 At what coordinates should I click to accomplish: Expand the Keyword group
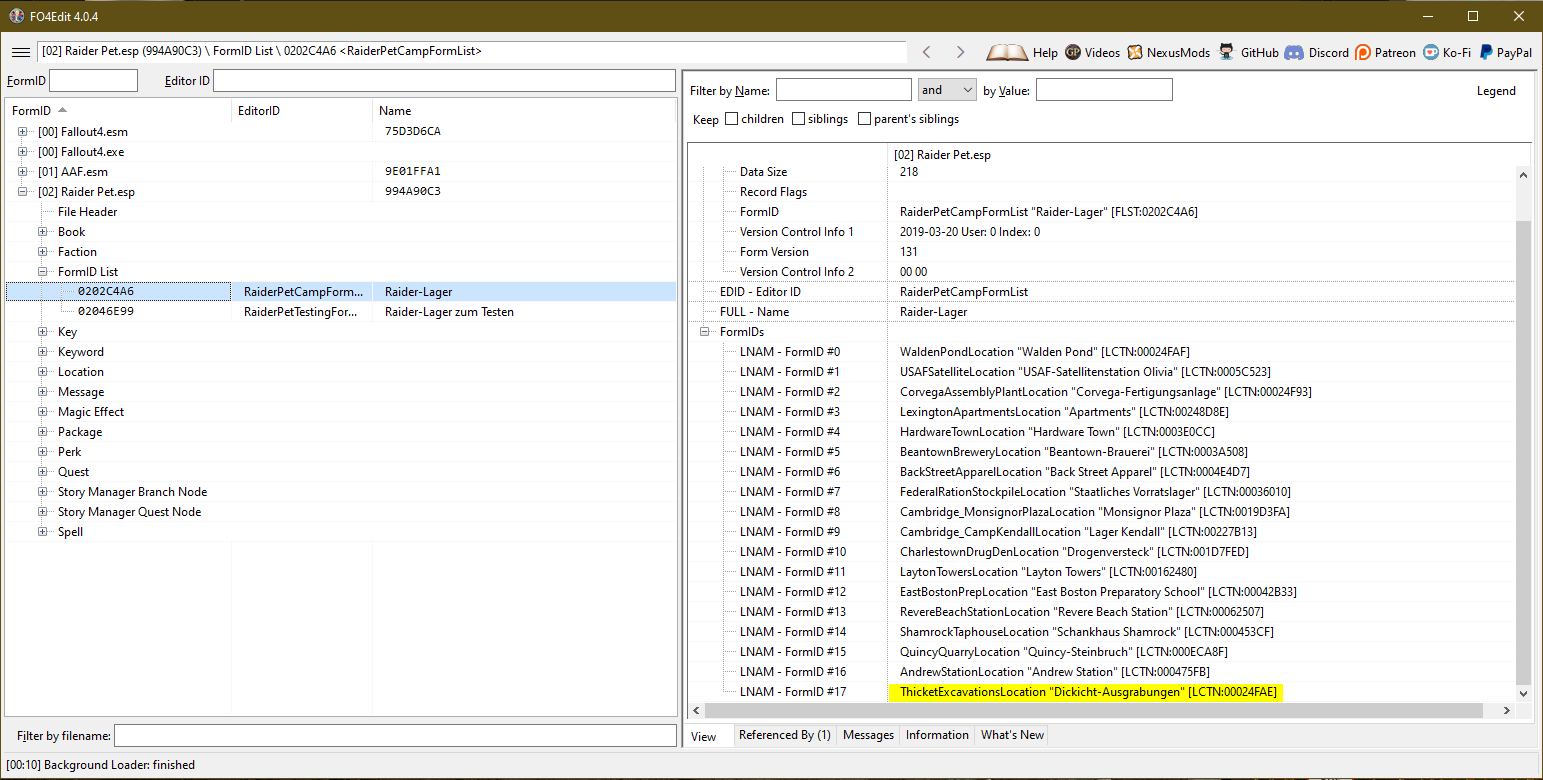click(43, 352)
